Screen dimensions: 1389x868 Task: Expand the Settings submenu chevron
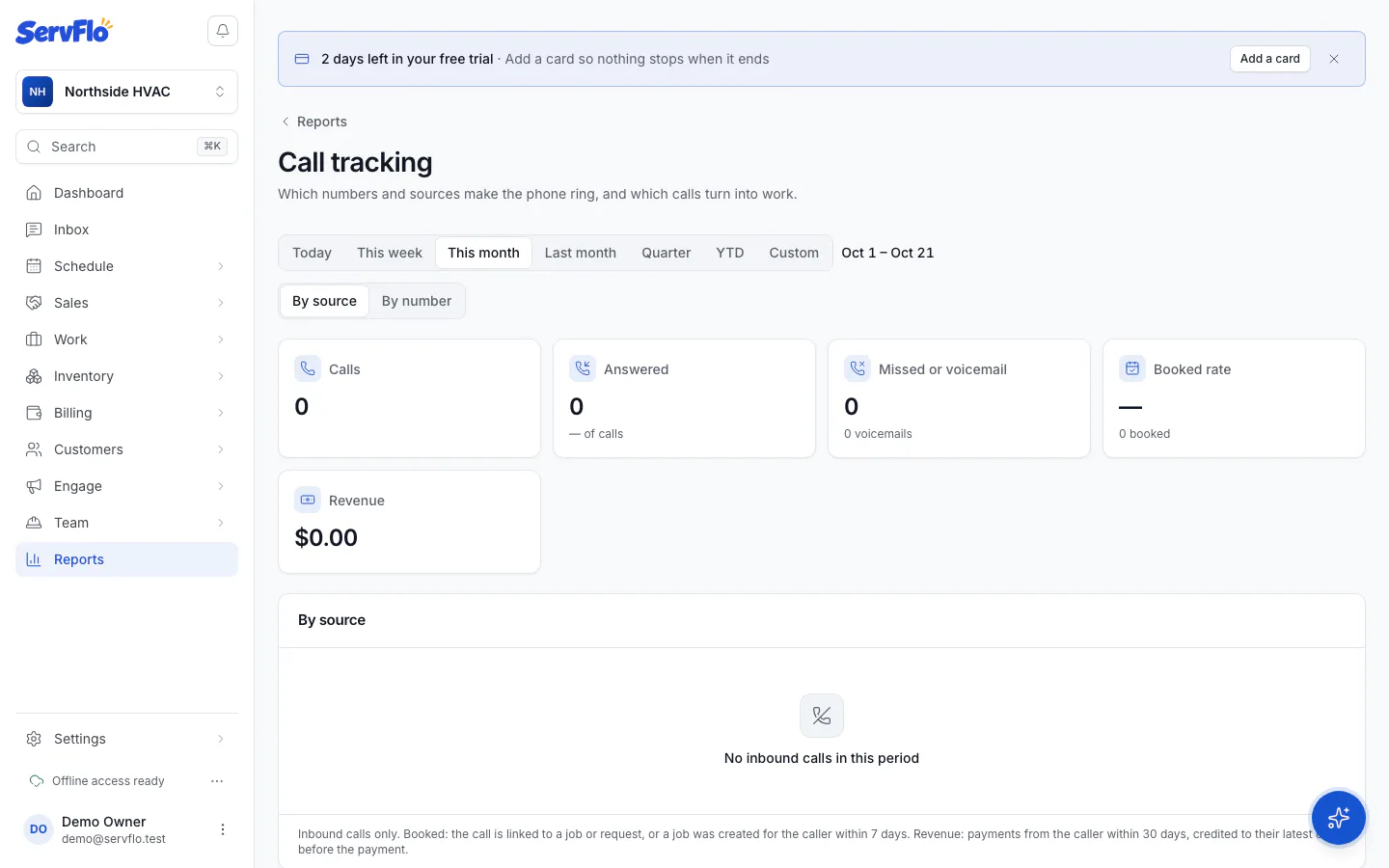(221, 739)
